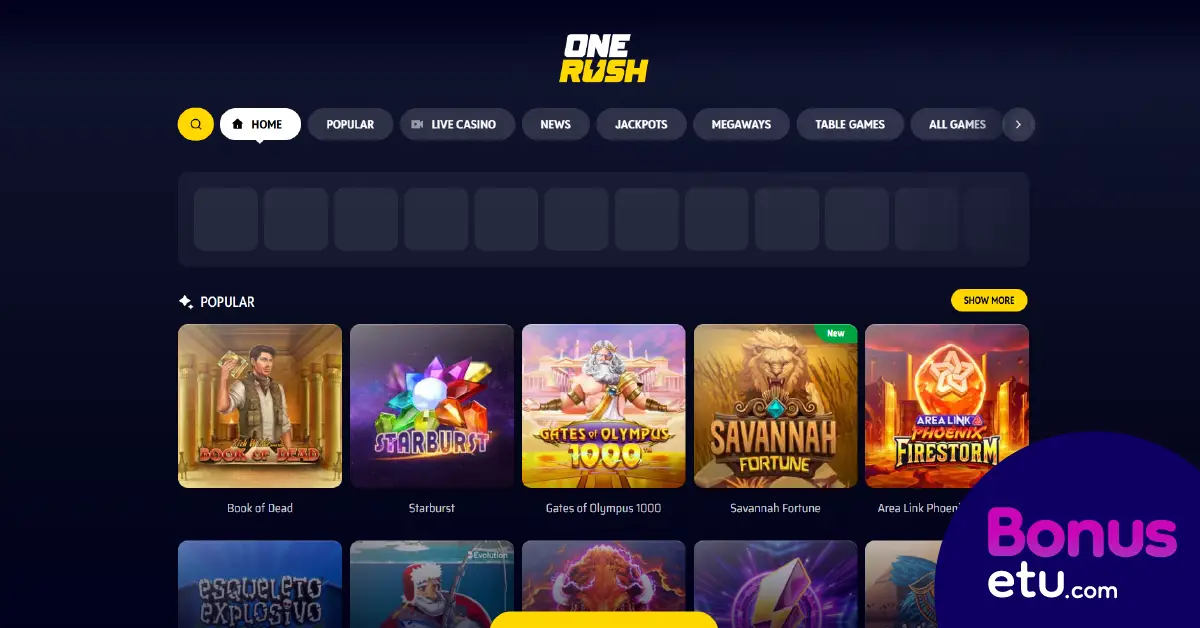Switch to the Live Casino tab
Image resolution: width=1200 pixels, height=628 pixels.
(458, 124)
